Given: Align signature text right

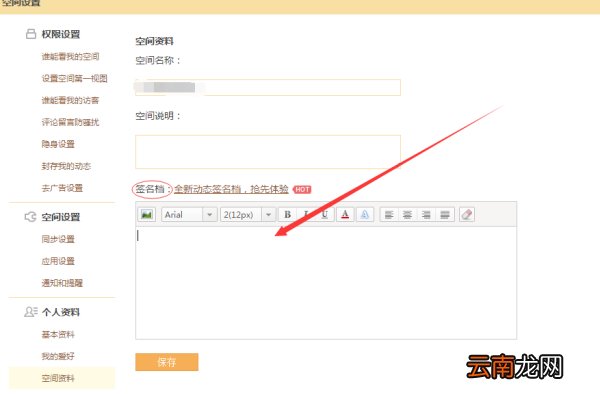Looking at the screenshot, I should coord(426,214).
